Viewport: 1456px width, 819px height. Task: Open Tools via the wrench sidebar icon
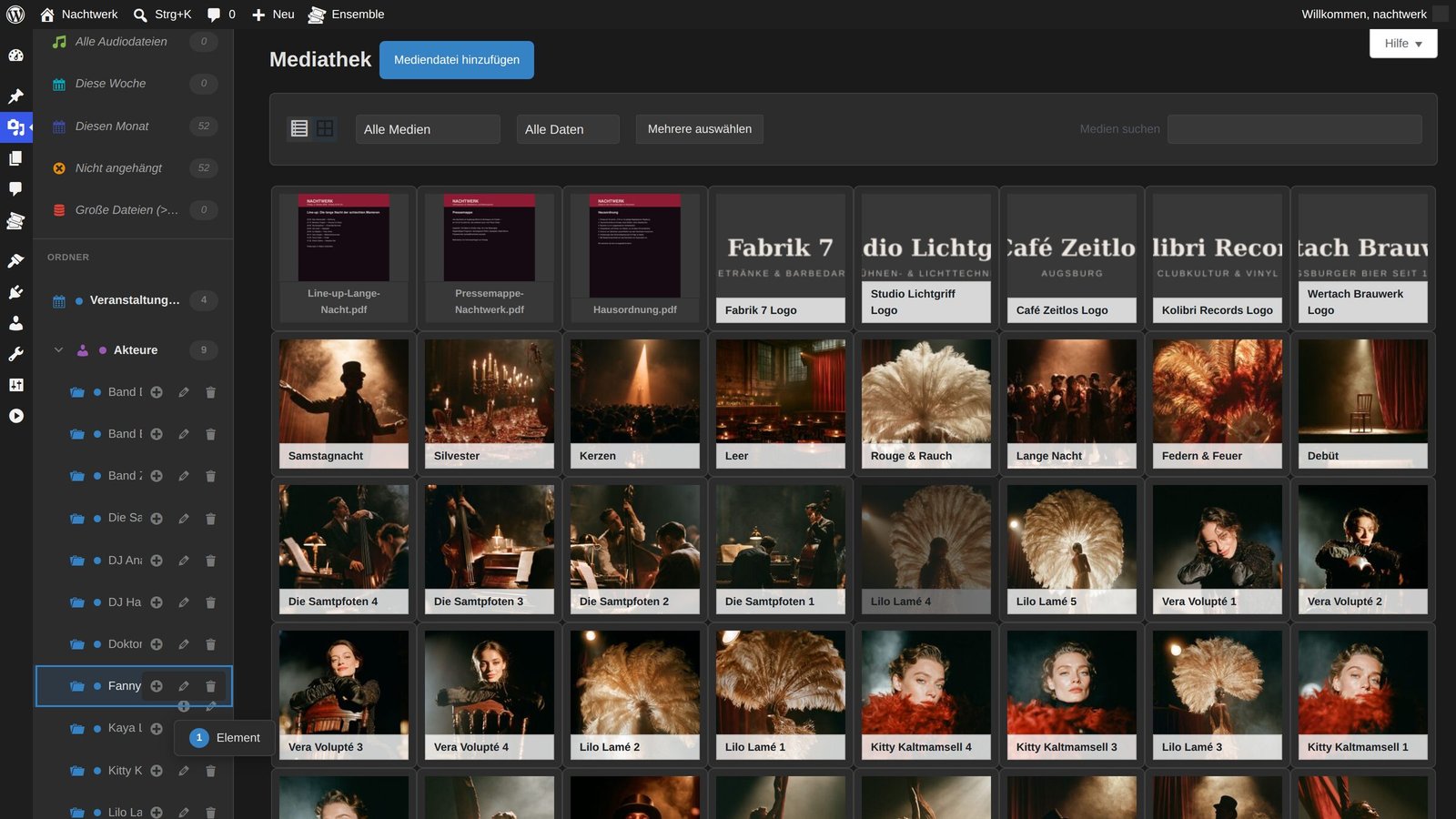[x=15, y=354]
